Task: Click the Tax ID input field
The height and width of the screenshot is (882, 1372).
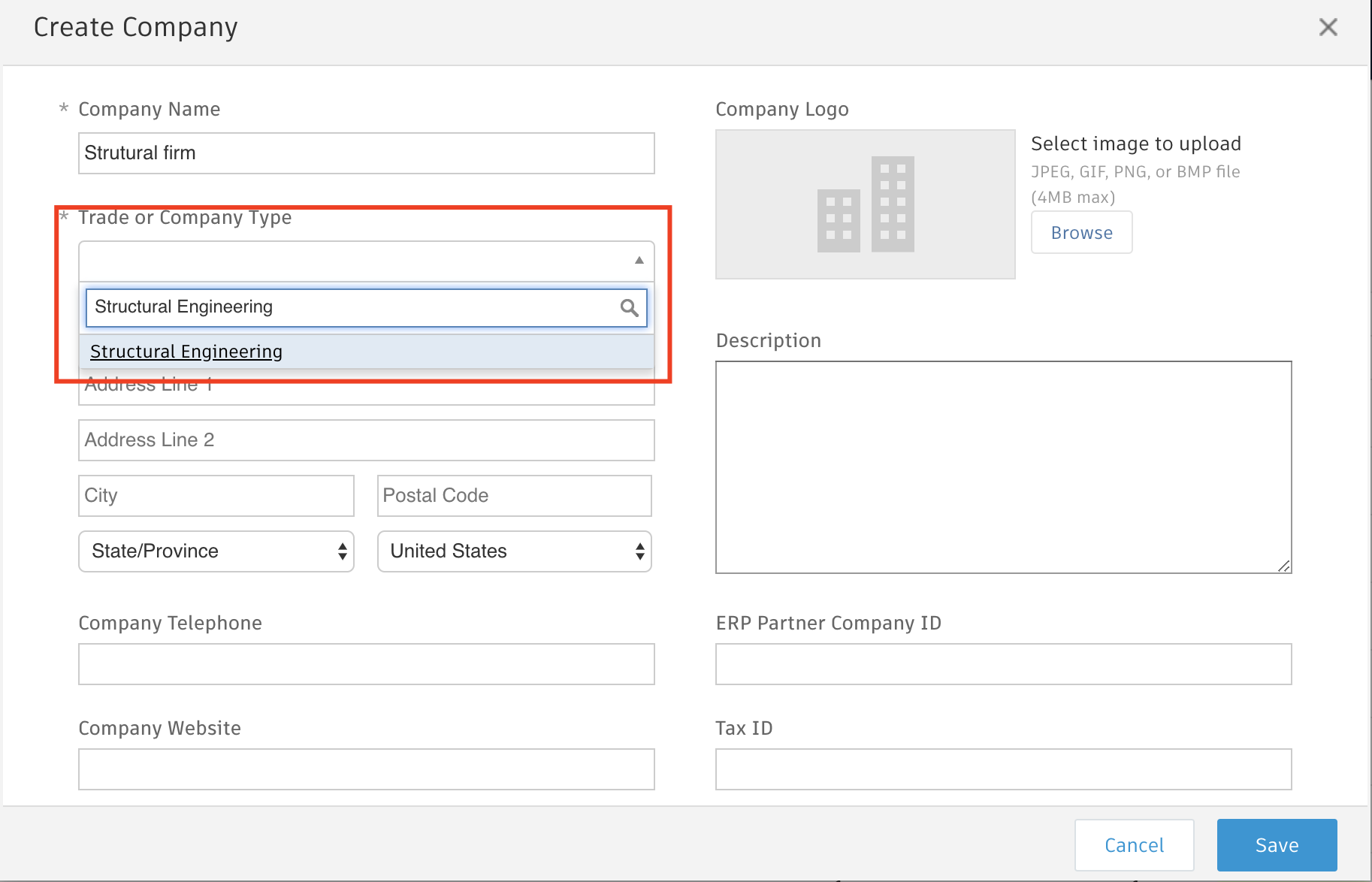Action: click(1003, 769)
